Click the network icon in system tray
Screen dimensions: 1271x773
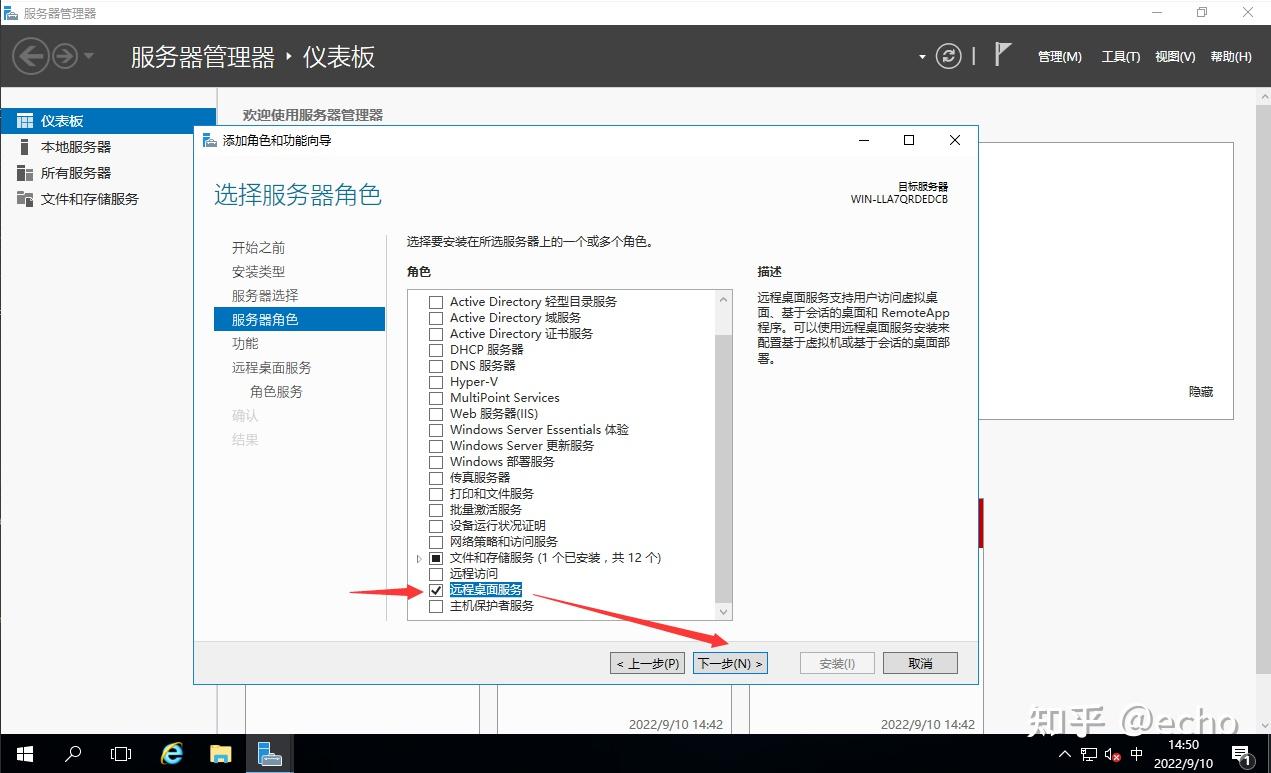[1087, 754]
